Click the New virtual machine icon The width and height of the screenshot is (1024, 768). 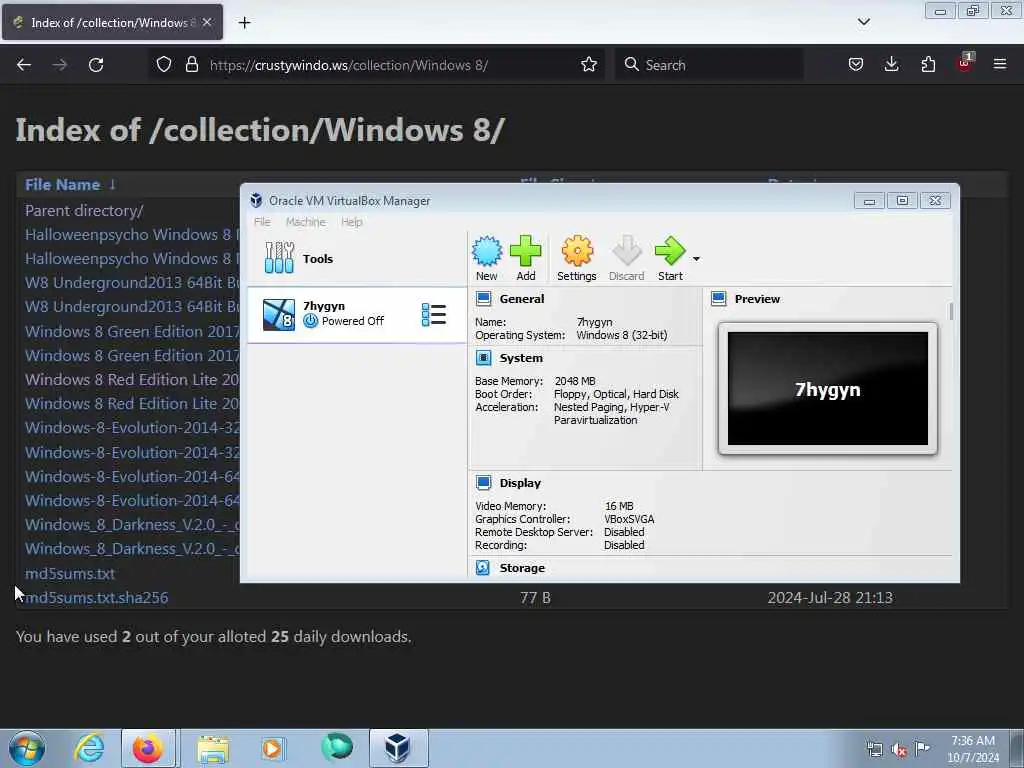coord(487,251)
